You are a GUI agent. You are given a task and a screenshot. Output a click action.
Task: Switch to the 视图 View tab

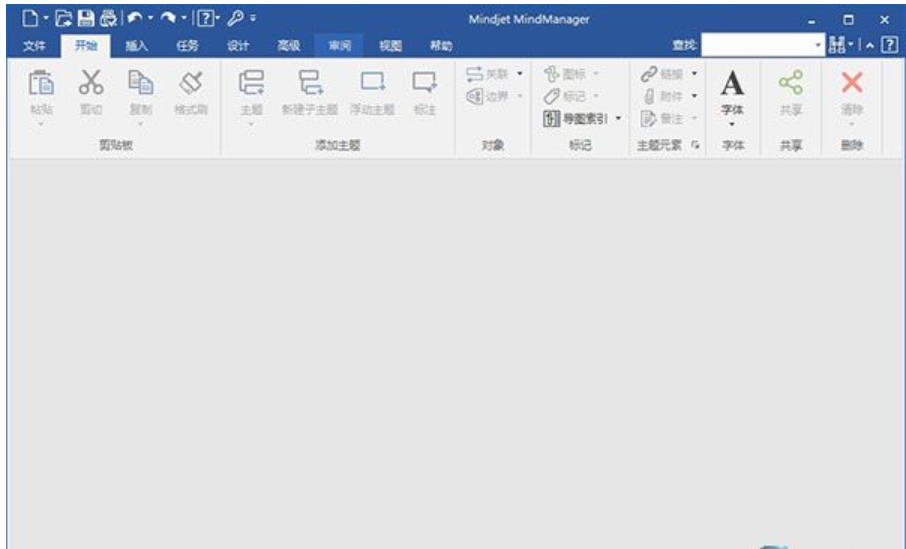pyautogui.click(x=391, y=46)
